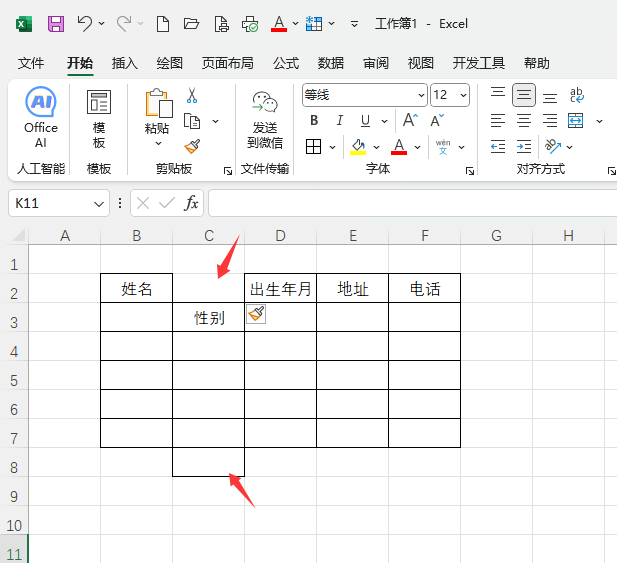Increase font size with larger A
This screenshot has width=617, height=563.
(410, 120)
